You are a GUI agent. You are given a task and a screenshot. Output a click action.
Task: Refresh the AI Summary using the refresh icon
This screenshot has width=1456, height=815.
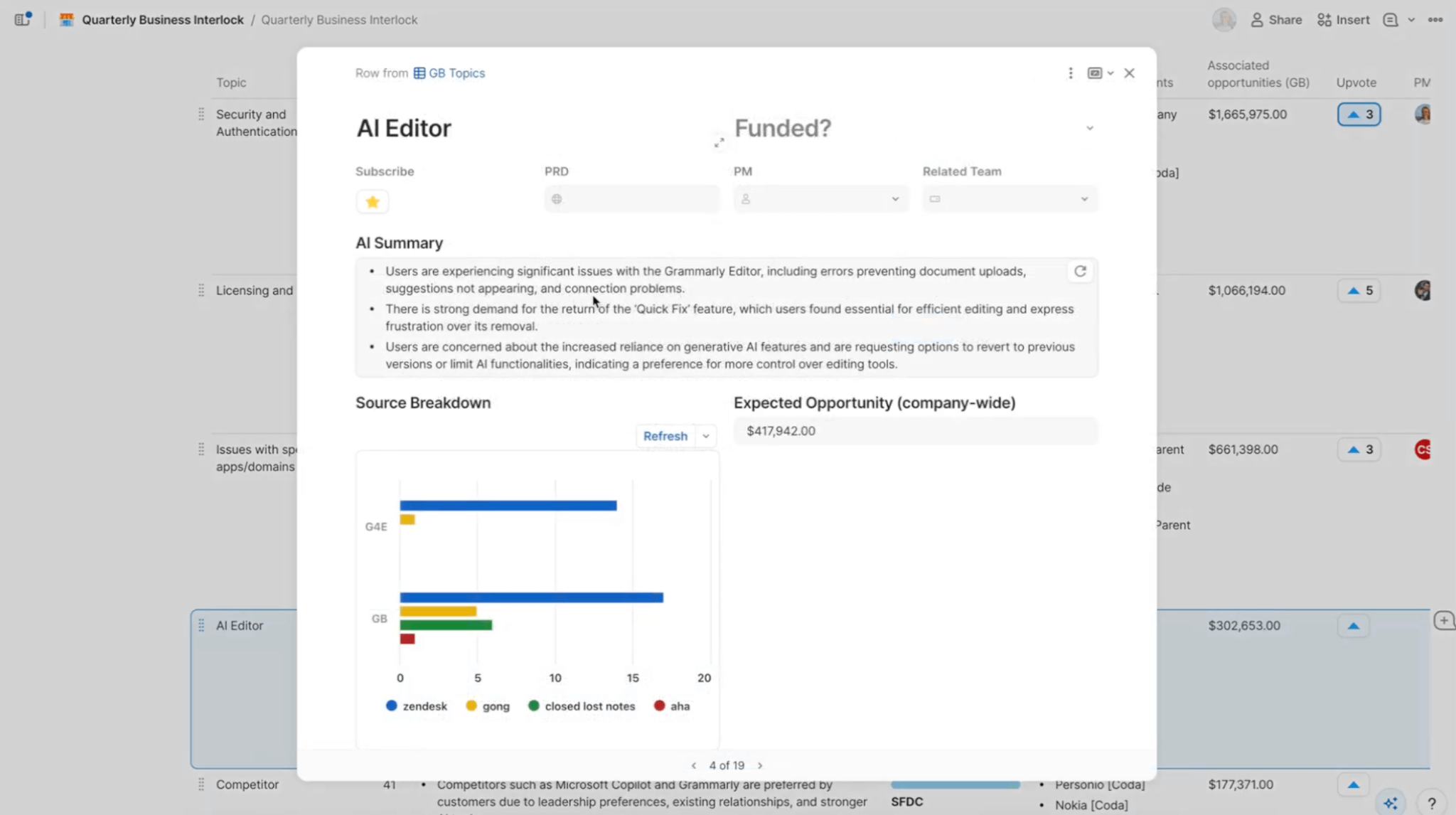(x=1080, y=271)
